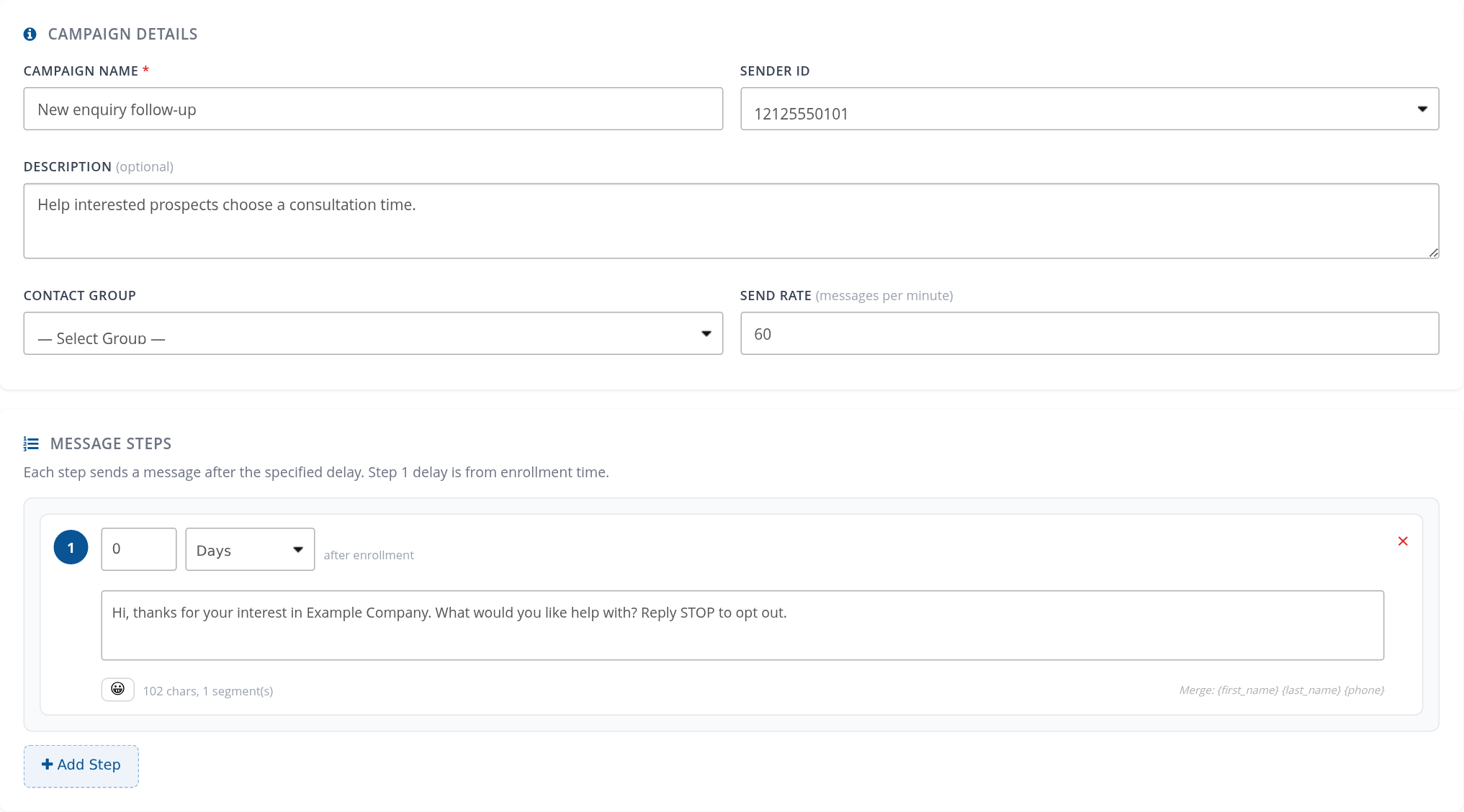Click into the Description text area
Screen dimensions: 1464x812
(x=731, y=221)
